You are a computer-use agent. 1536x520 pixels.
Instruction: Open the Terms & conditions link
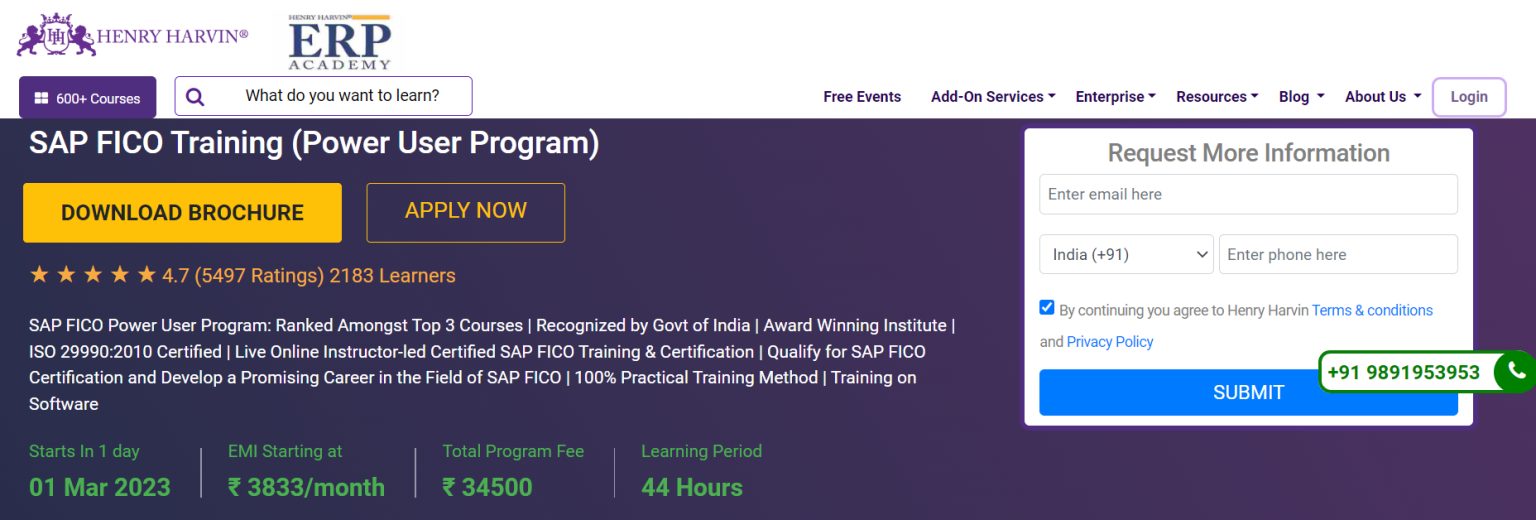click(x=1372, y=310)
